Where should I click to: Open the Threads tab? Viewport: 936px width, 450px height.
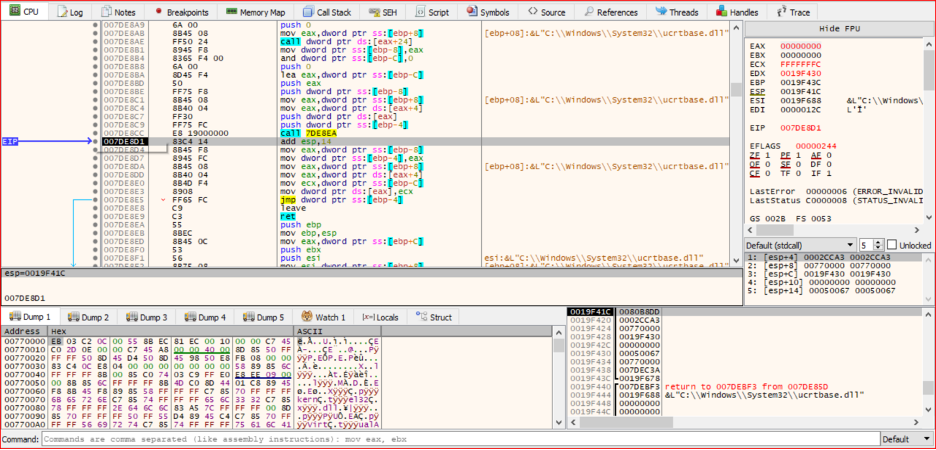coord(677,12)
